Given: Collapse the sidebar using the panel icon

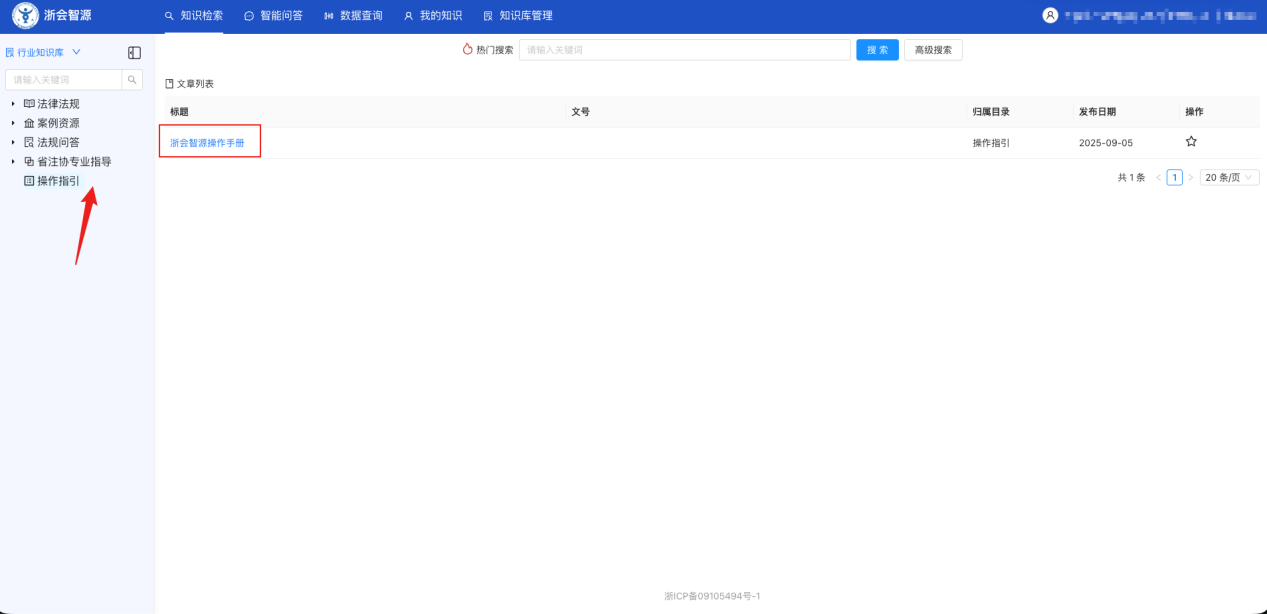Looking at the screenshot, I should 133,52.
